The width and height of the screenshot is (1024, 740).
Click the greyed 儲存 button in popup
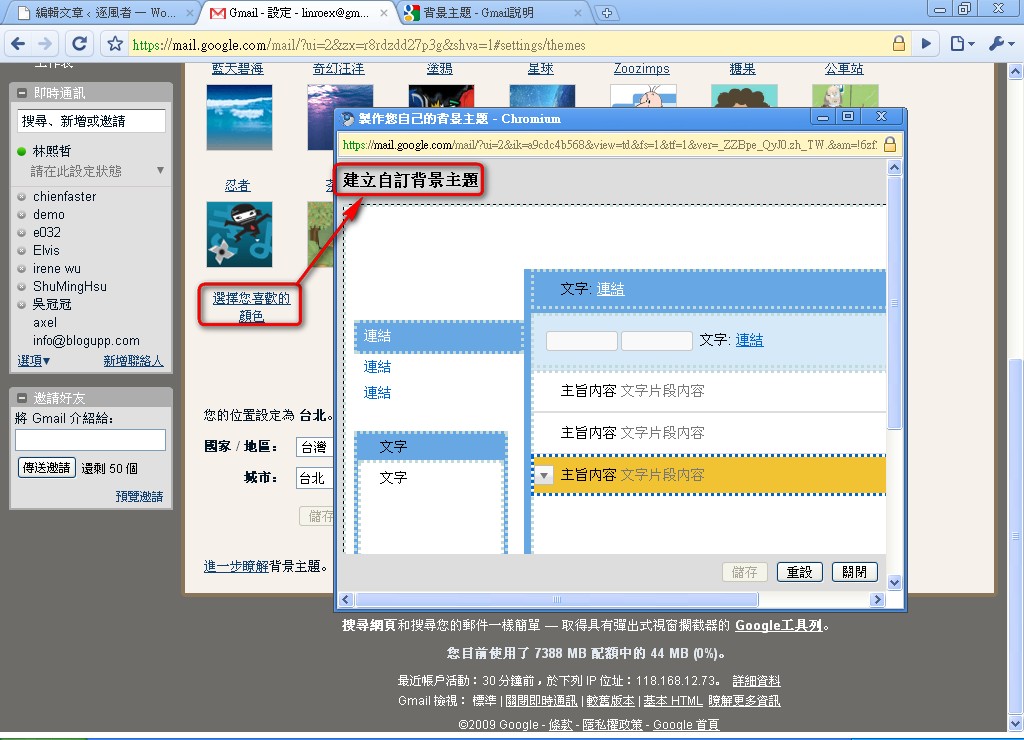point(744,572)
